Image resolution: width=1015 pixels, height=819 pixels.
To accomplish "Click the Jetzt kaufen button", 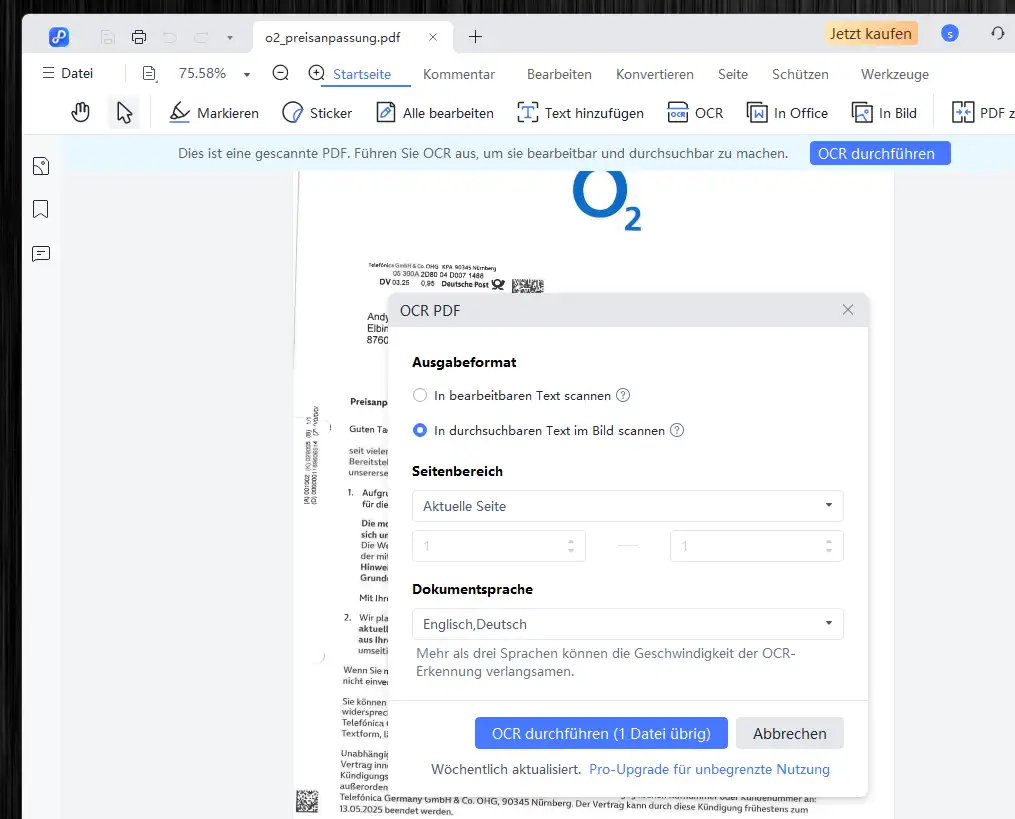I will (871, 34).
